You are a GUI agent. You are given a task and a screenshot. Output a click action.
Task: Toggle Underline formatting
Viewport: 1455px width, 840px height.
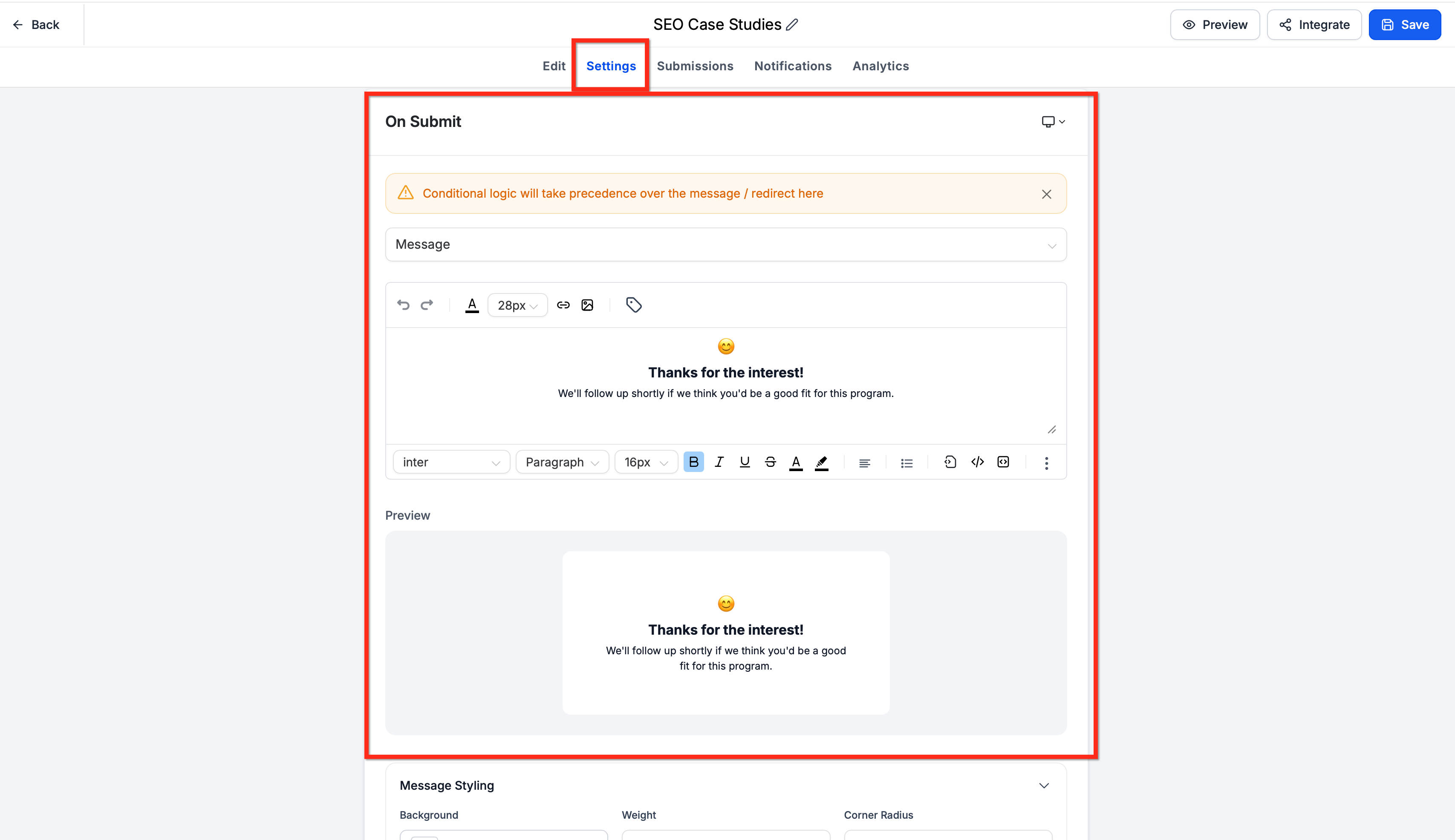[x=745, y=462]
